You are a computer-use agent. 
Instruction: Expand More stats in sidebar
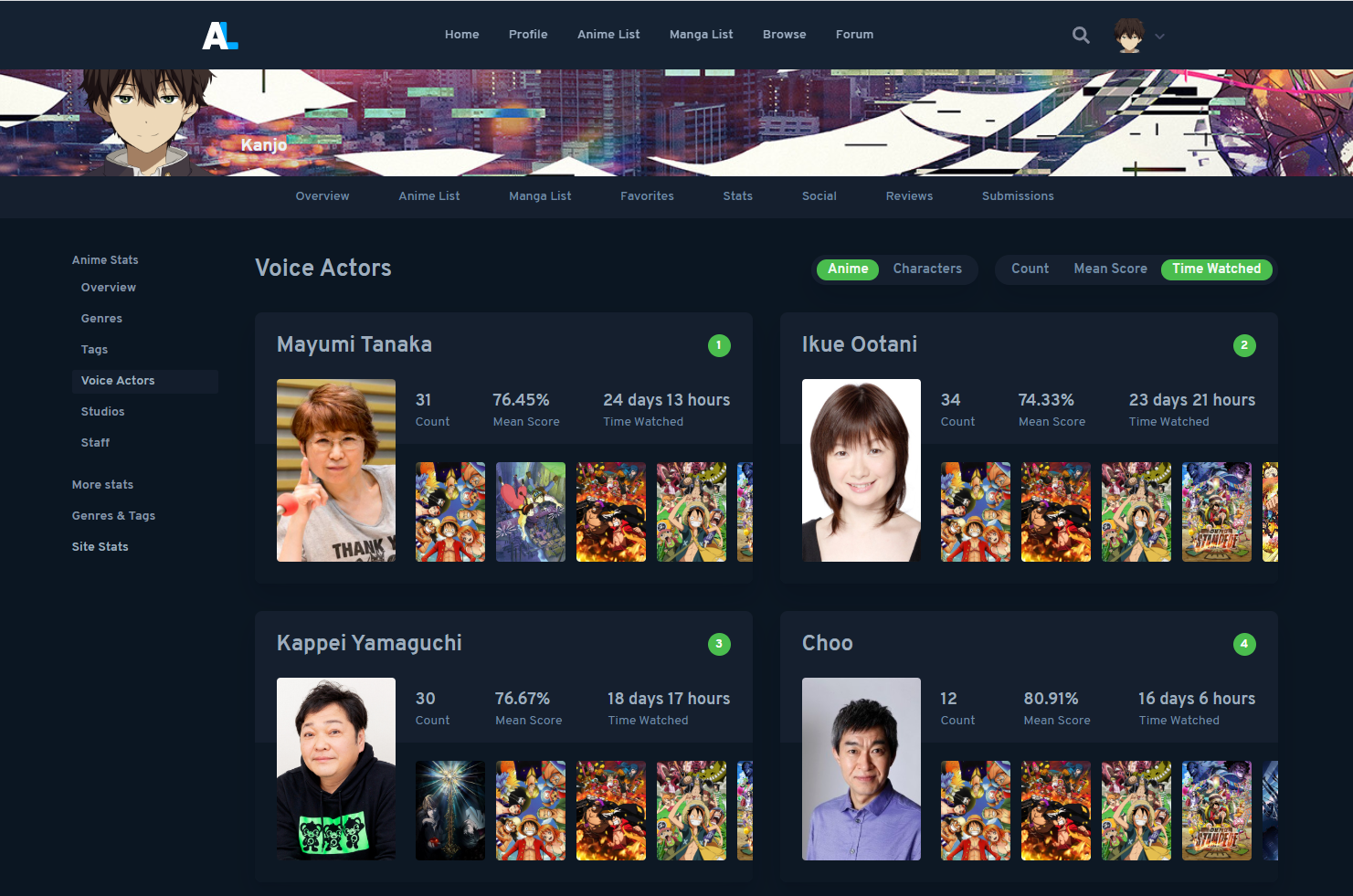point(102,485)
